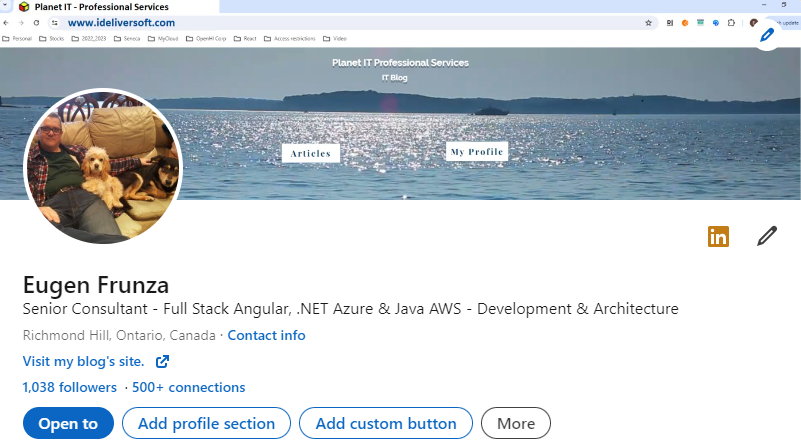The width and height of the screenshot is (801, 444).
Task: Click the first gray extension icon after star
Action: 670,23
